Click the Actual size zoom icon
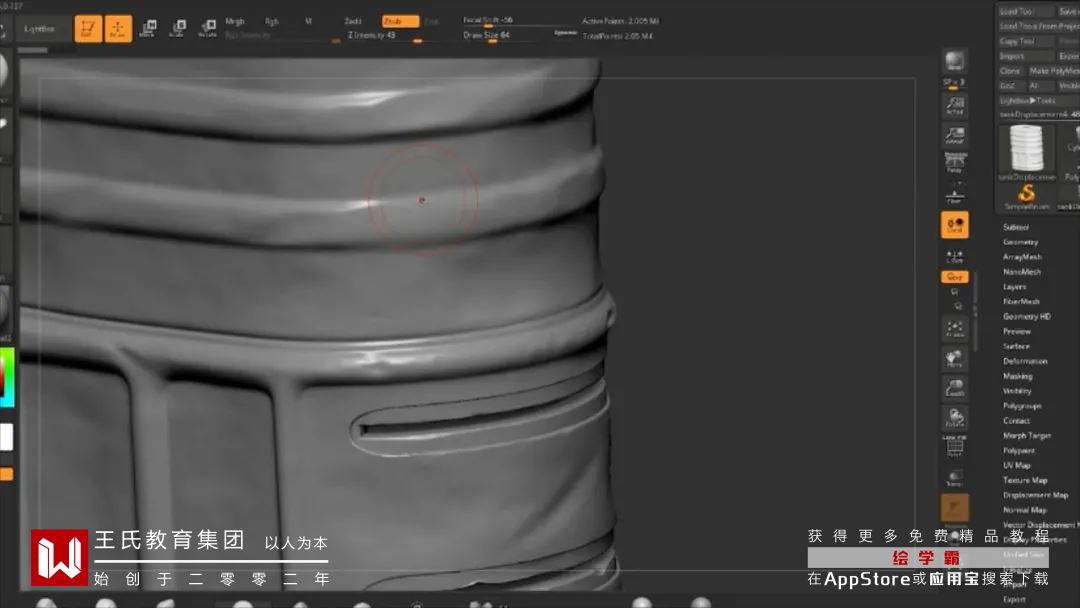The width and height of the screenshot is (1080, 608). [x=955, y=105]
